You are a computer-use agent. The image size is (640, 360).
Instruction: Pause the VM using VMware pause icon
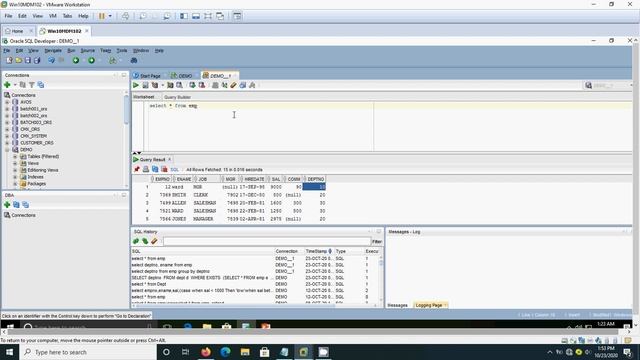[x=102, y=16]
